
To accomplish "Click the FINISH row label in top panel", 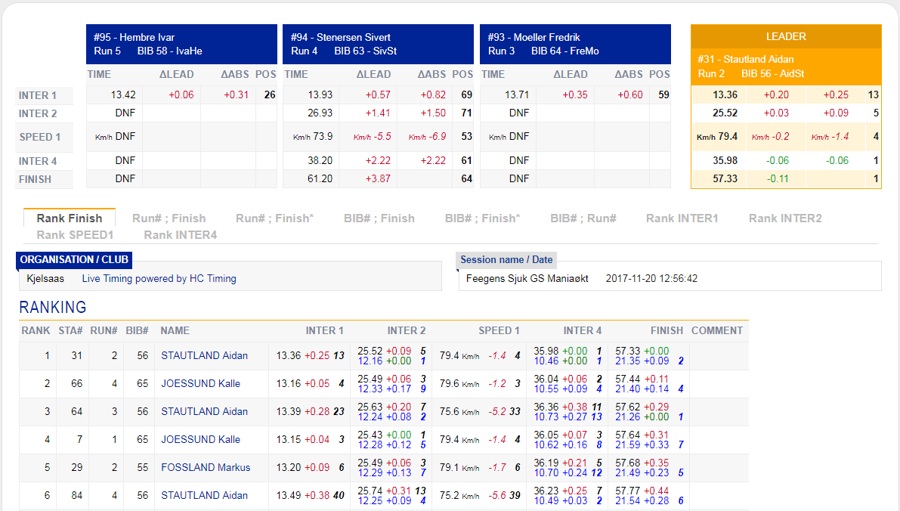I will 35,179.
